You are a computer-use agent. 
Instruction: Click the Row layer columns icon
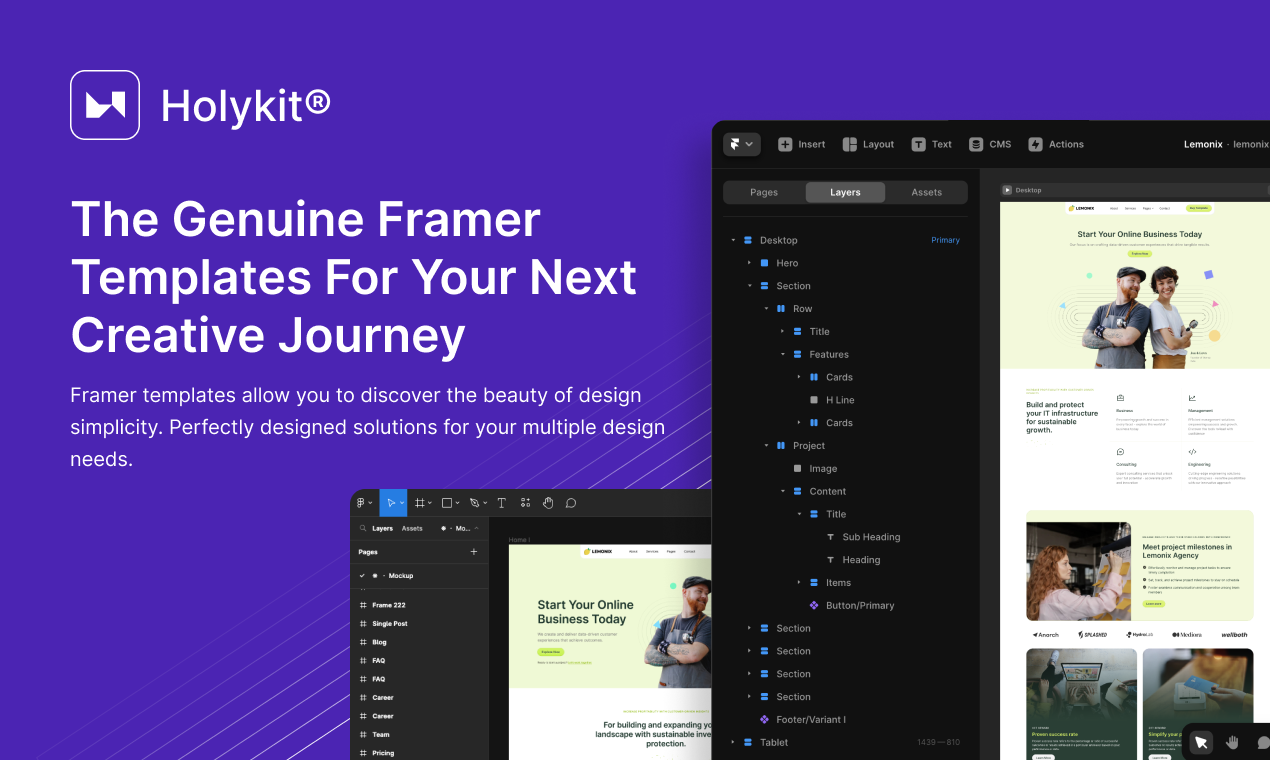[x=781, y=309]
